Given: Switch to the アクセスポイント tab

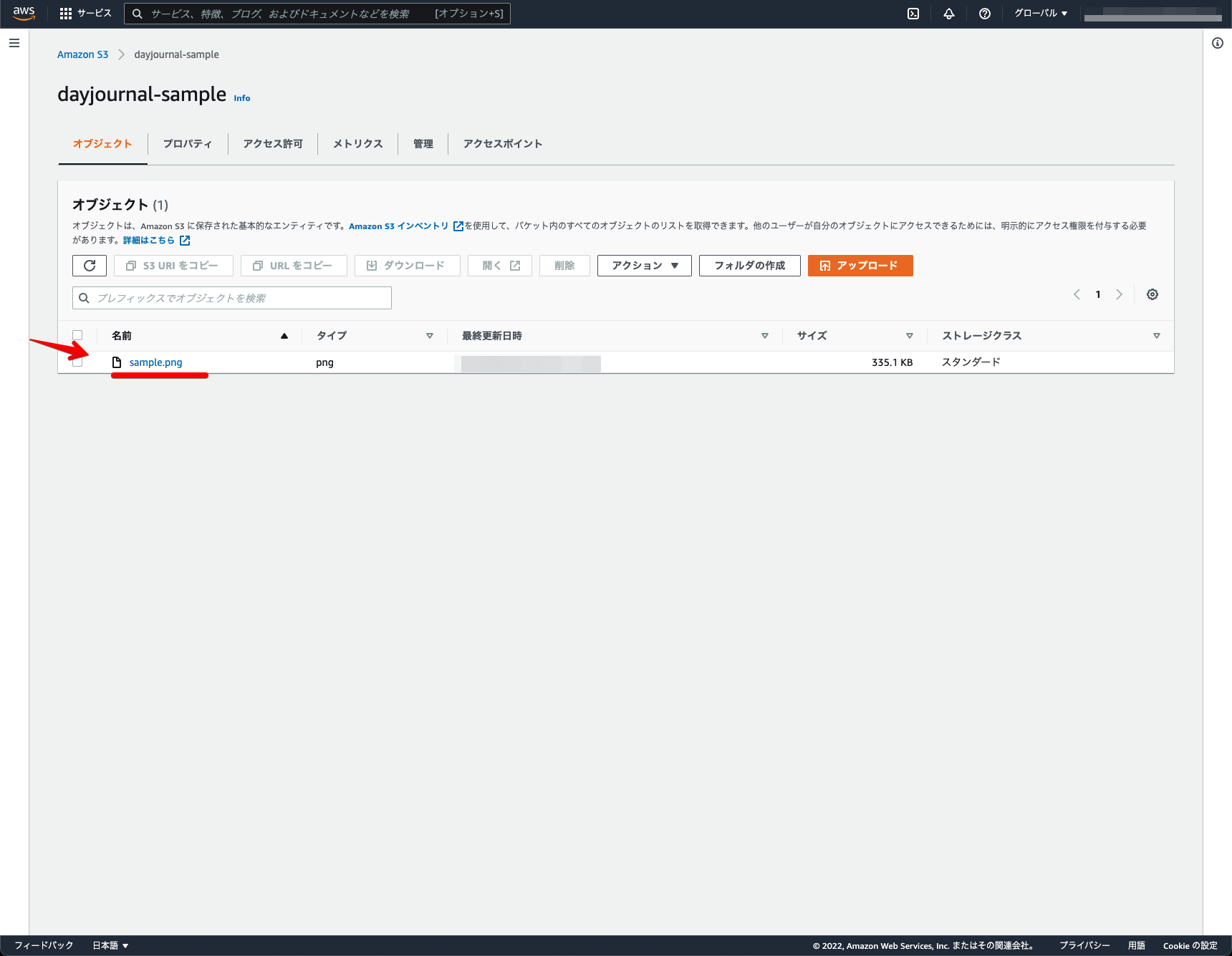Looking at the screenshot, I should pos(503,144).
